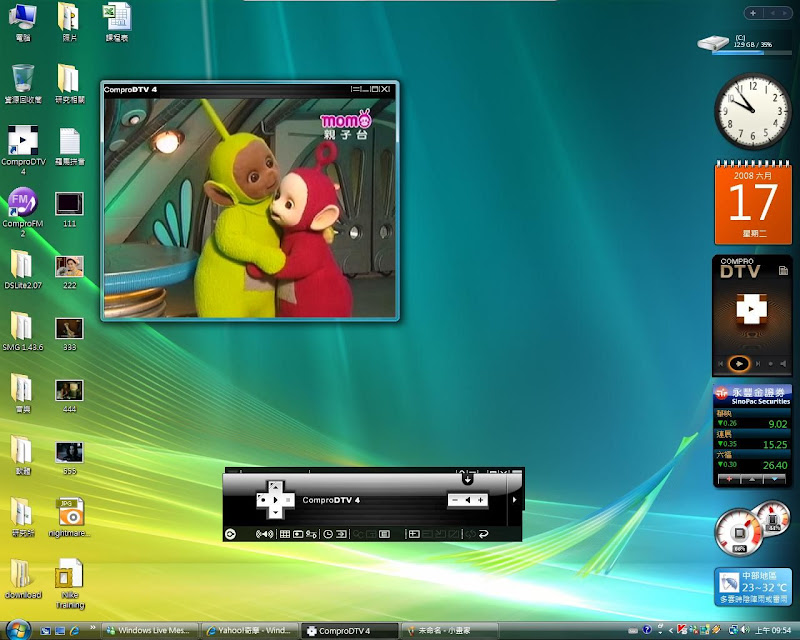Click the volume icon in system tray
Viewport: 800px width, 640px height.
tap(745, 630)
